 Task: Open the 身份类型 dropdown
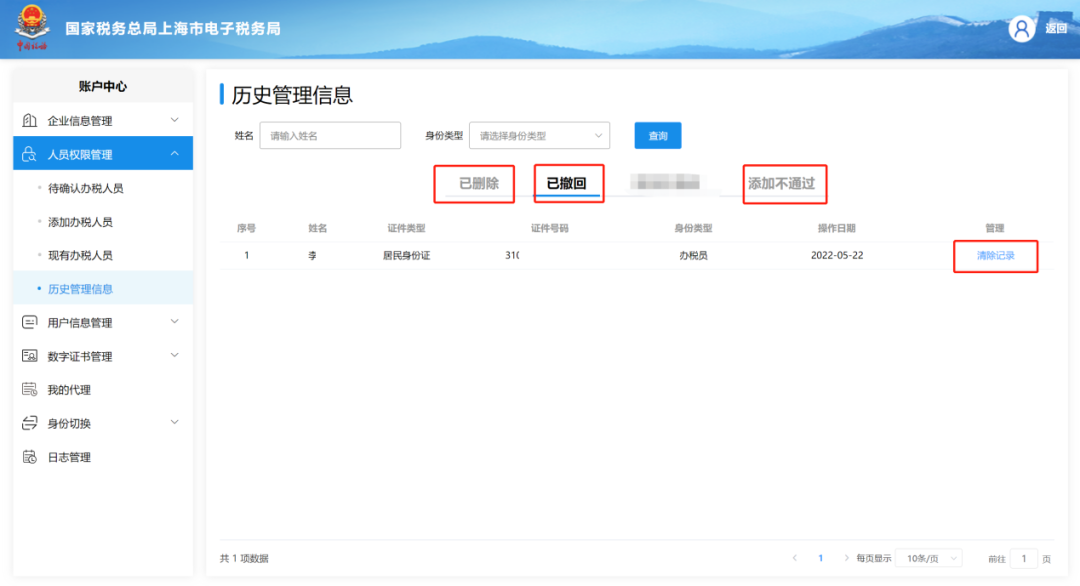[x=539, y=136]
